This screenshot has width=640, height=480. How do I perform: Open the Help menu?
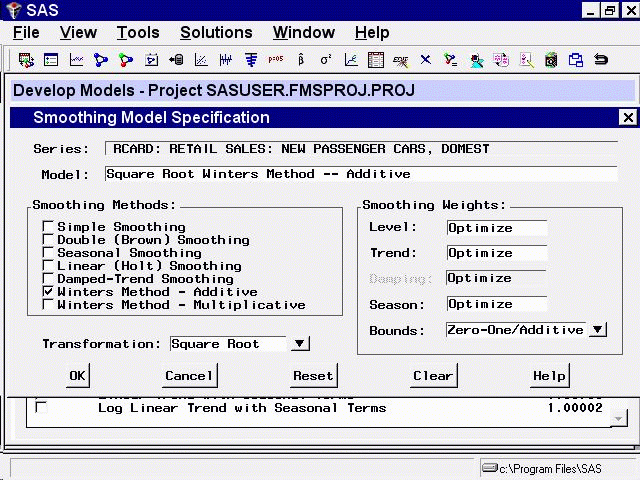pos(372,32)
